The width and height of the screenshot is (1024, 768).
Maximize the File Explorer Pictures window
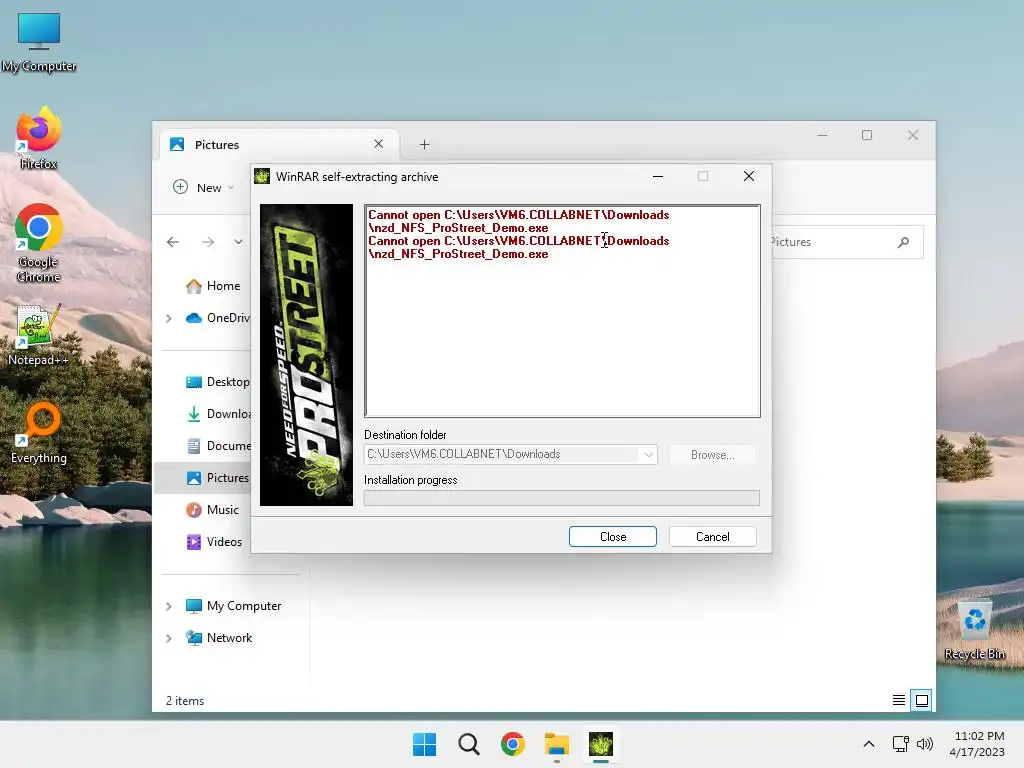867,135
